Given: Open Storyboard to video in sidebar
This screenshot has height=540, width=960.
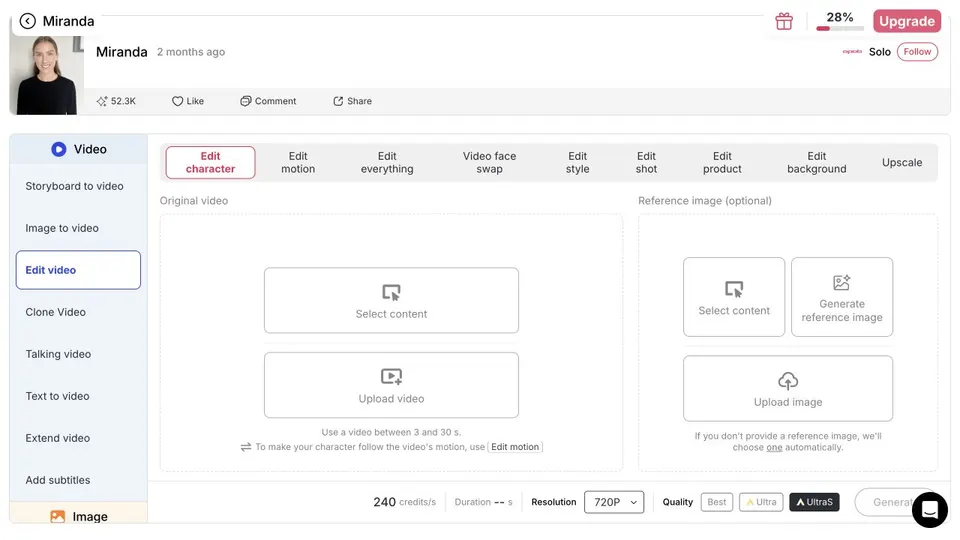Looking at the screenshot, I should [74, 186].
